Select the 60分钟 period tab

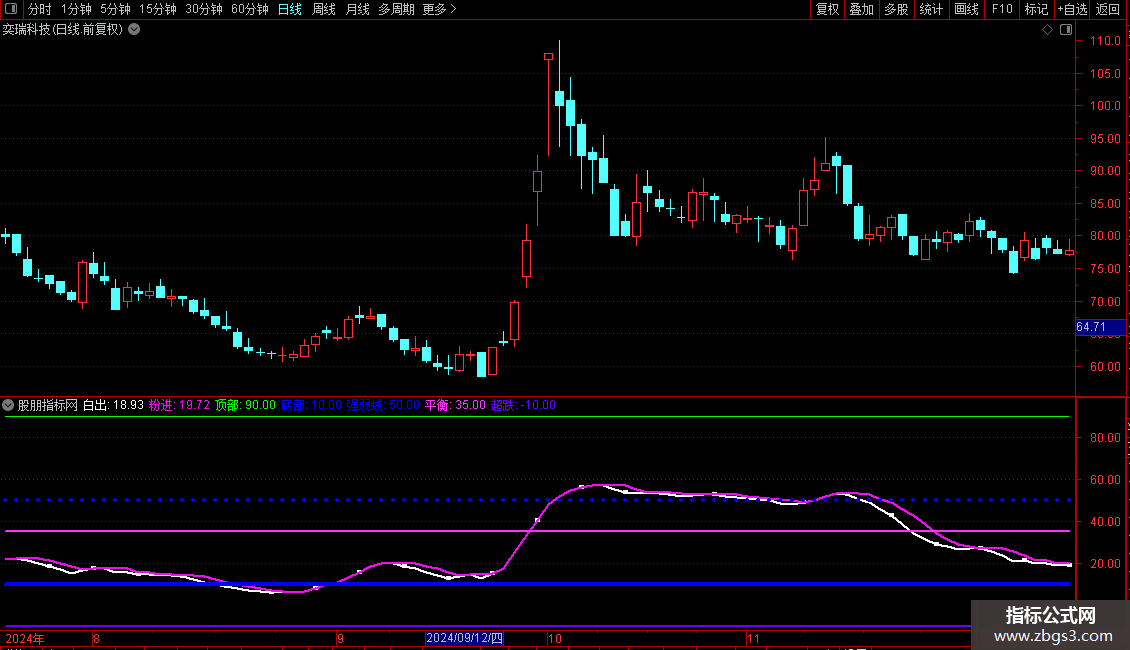(x=249, y=9)
